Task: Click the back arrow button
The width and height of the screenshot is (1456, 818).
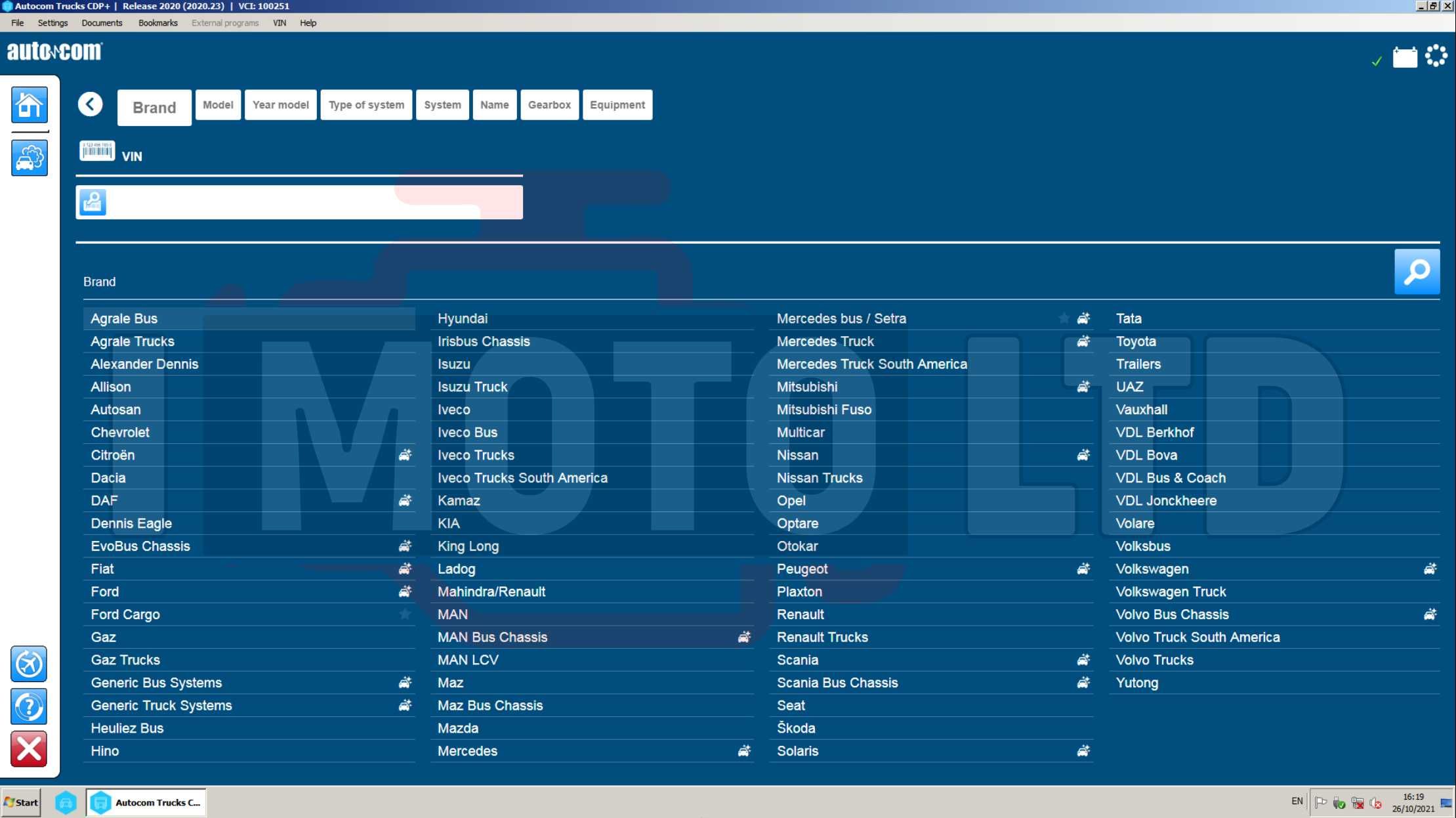Action: [x=91, y=104]
